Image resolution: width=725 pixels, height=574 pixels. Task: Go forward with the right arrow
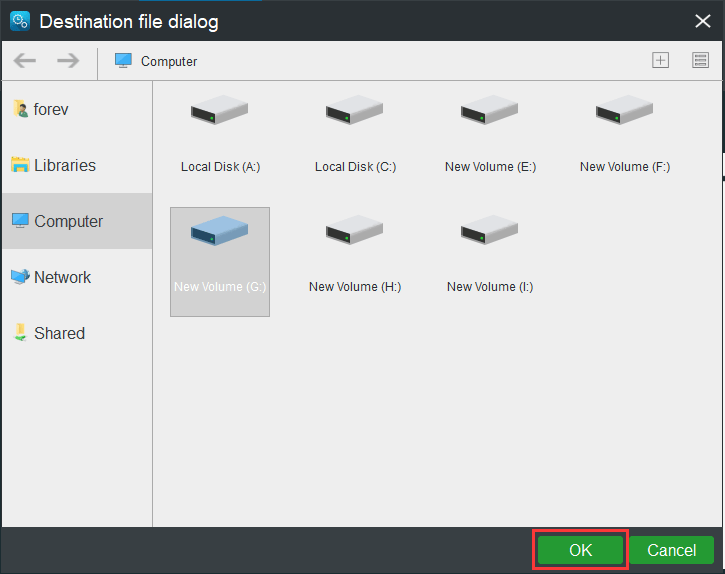pyautogui.click(x=68, y=61)
